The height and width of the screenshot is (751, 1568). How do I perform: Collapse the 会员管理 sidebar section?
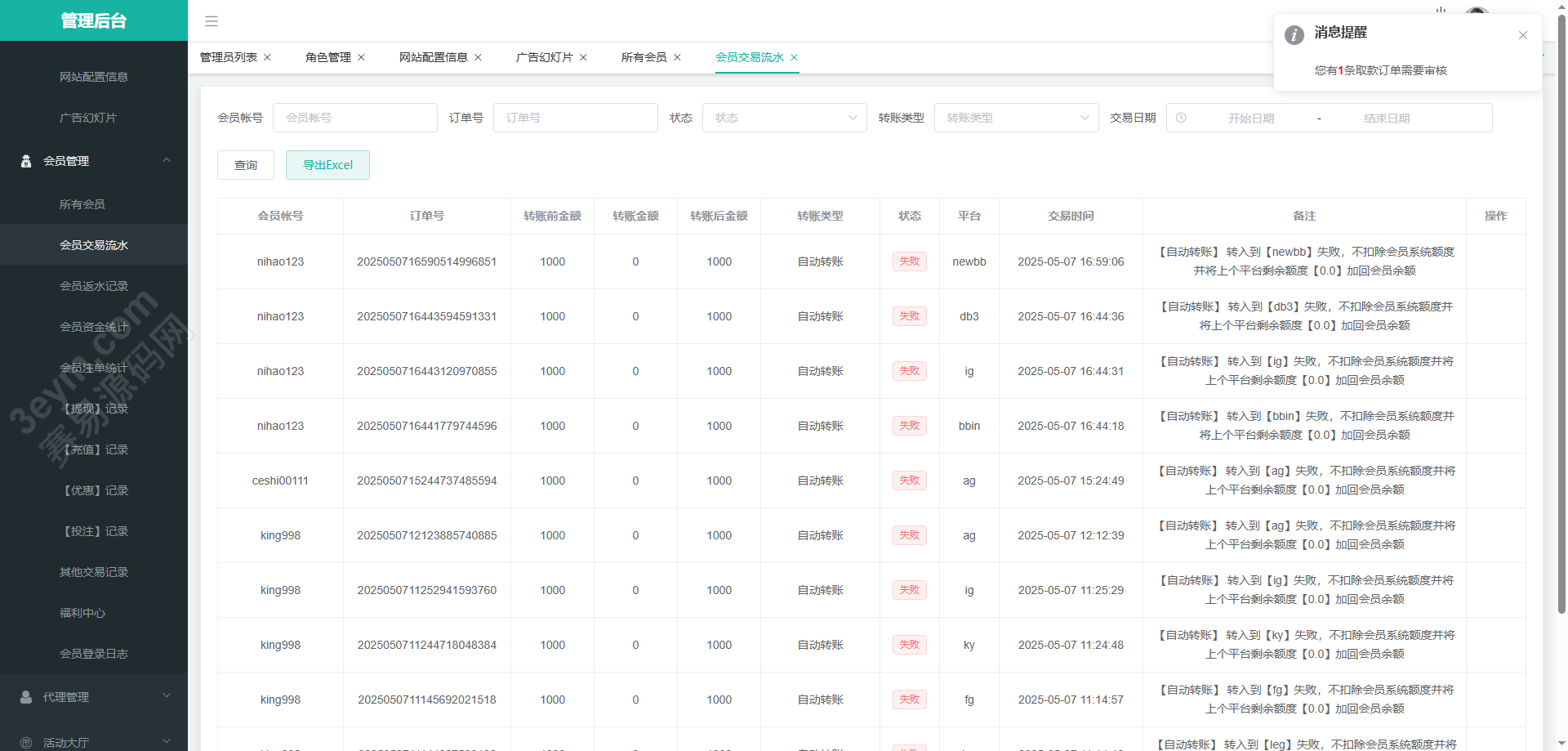(x=167, y=160)
